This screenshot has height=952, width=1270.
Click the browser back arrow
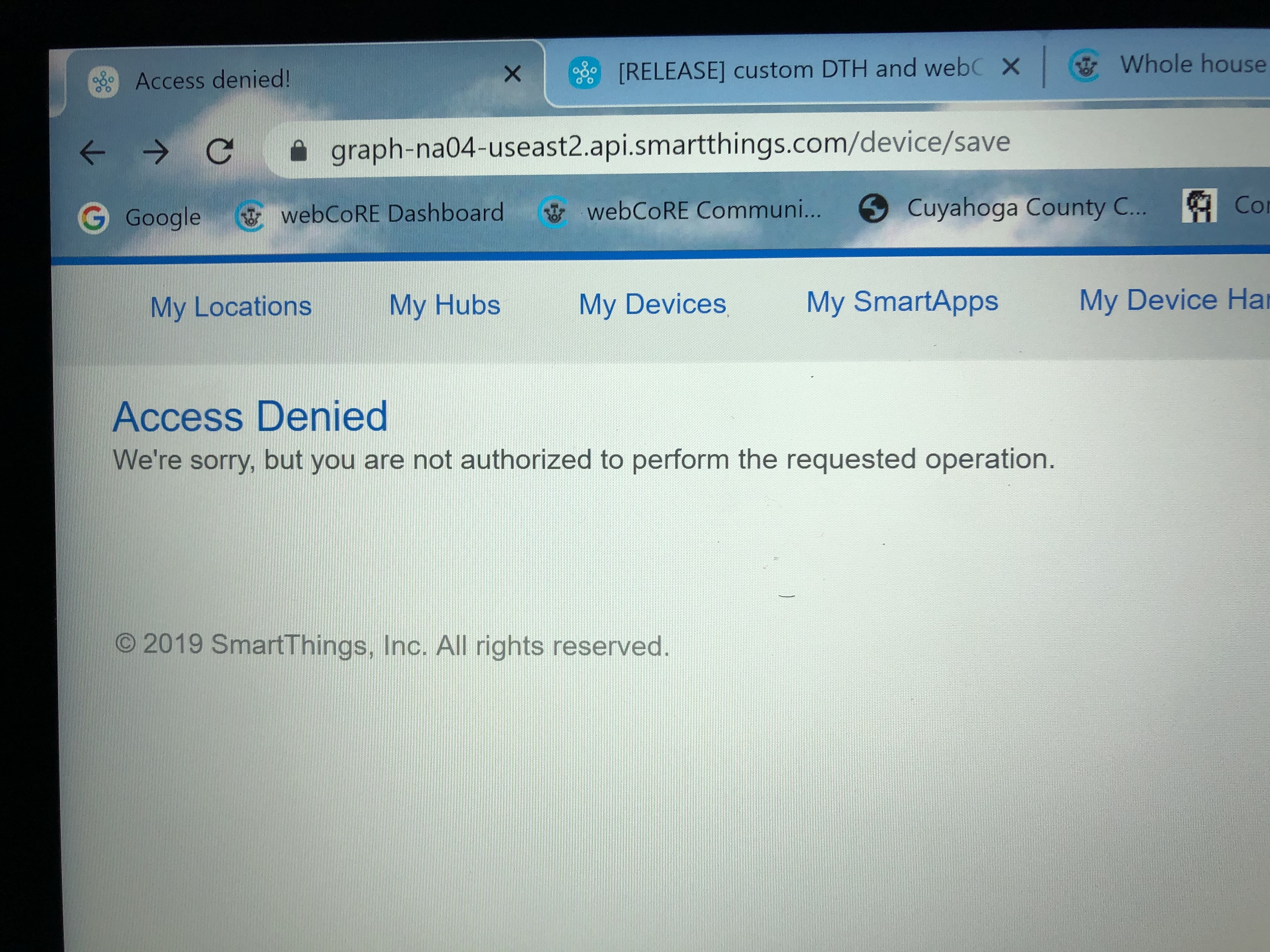(93, 153)
